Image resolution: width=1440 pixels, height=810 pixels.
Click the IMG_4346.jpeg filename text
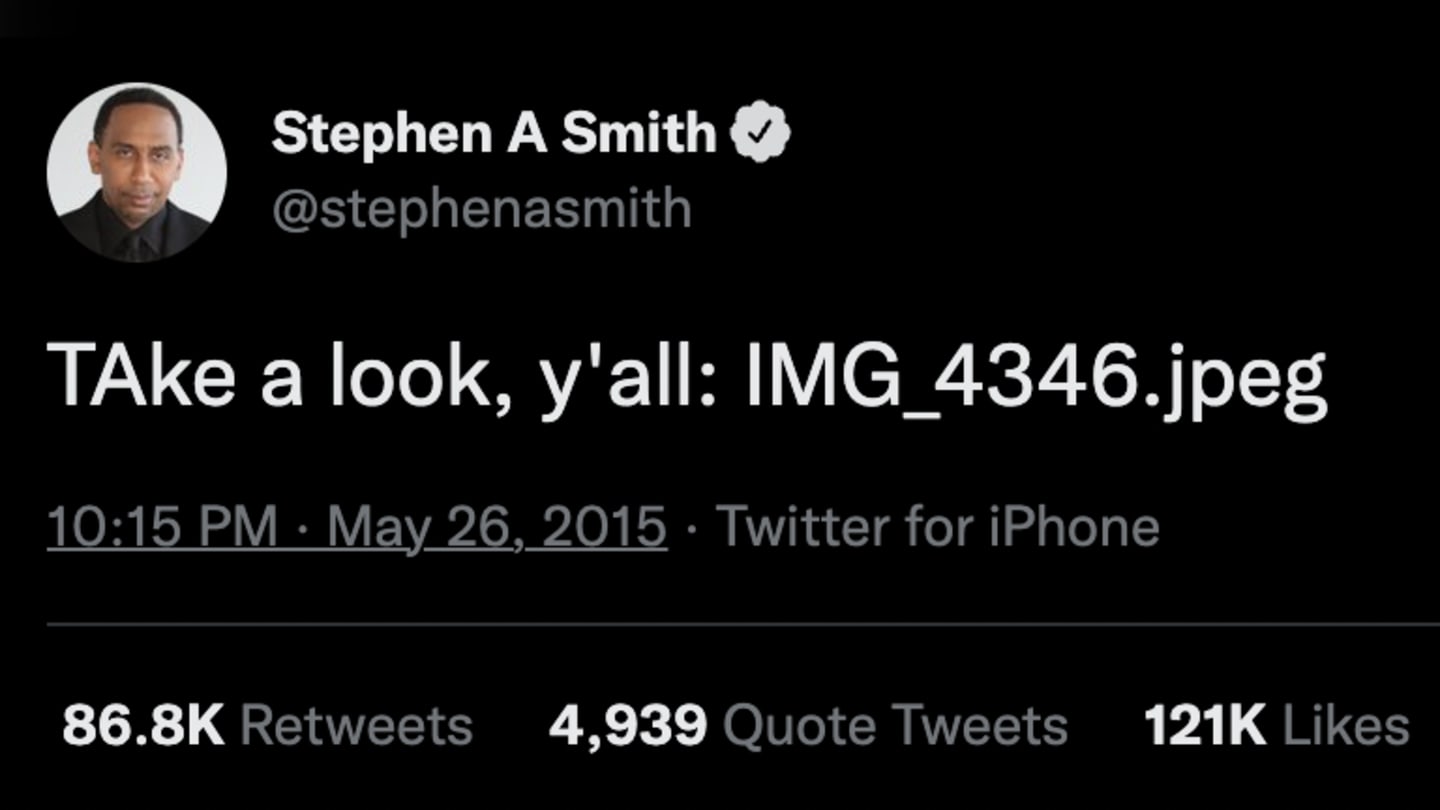[x=1036, y=380]
